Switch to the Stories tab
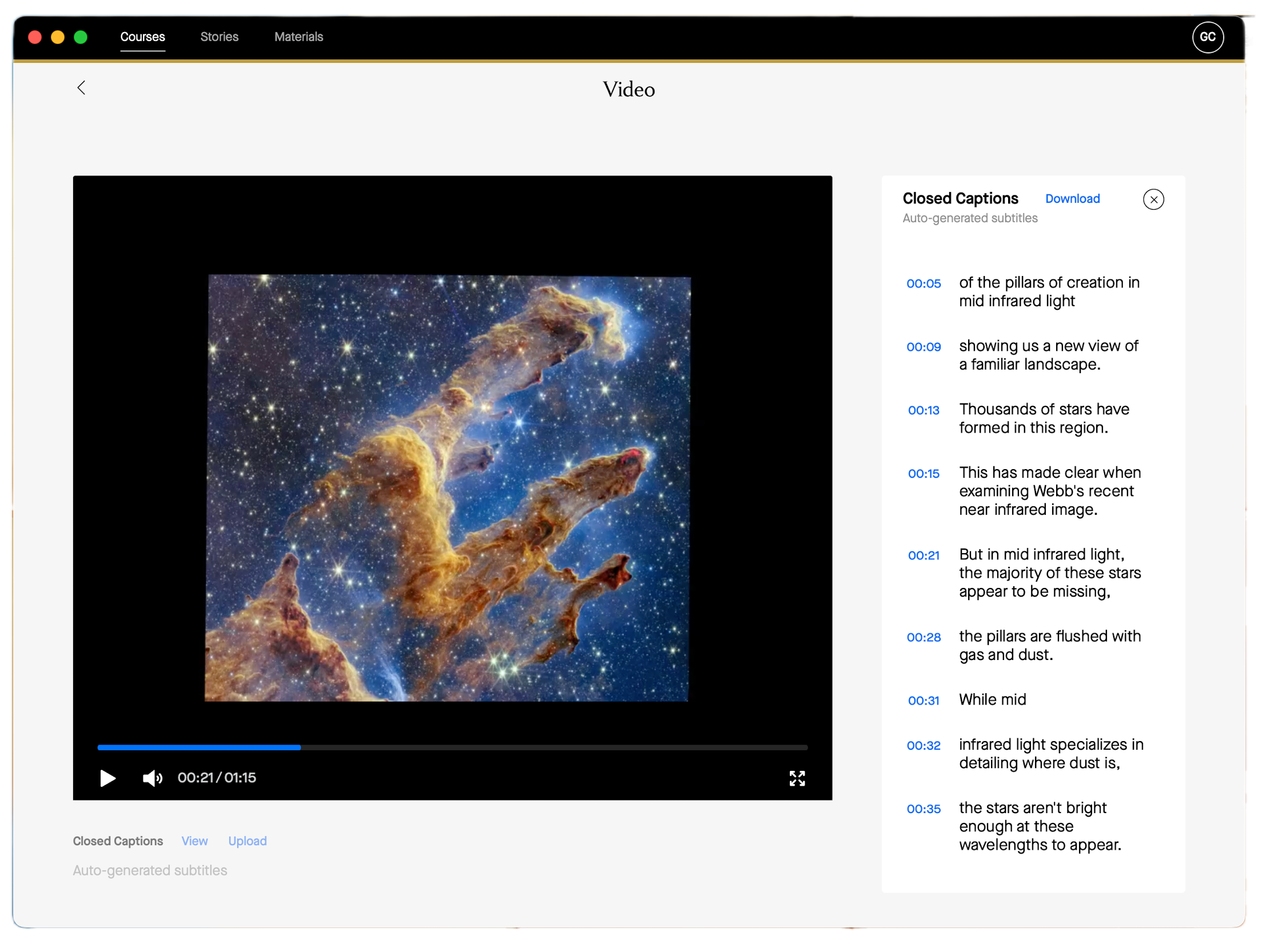This screenshot has width=1279, height=952. click(x=219, y=37)
